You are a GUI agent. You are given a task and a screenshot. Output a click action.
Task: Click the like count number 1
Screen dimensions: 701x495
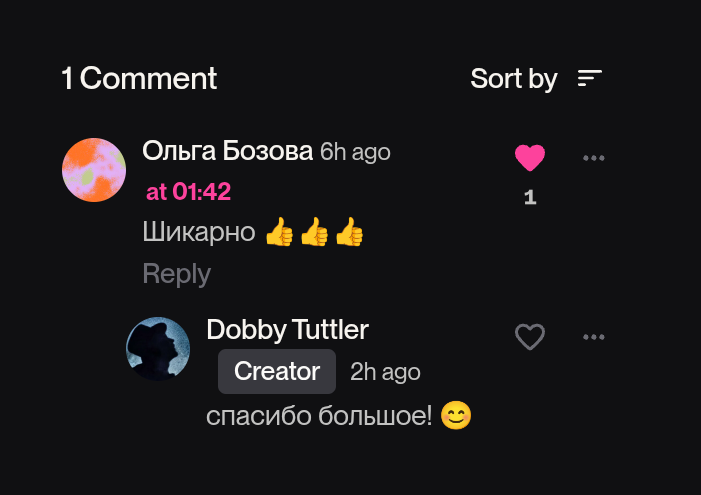(530, 198)
